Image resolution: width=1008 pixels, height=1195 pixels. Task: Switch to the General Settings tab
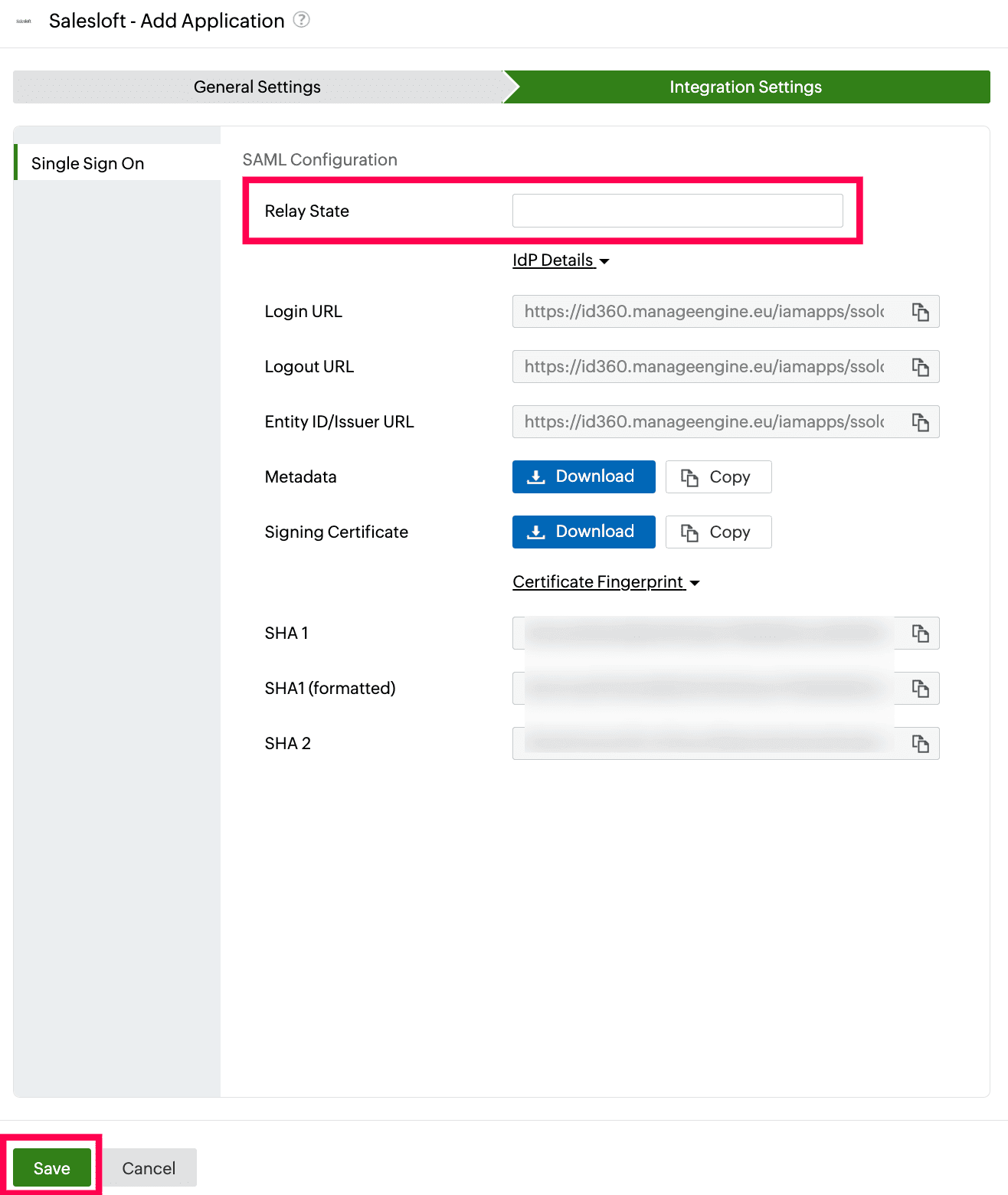[257, 87]
